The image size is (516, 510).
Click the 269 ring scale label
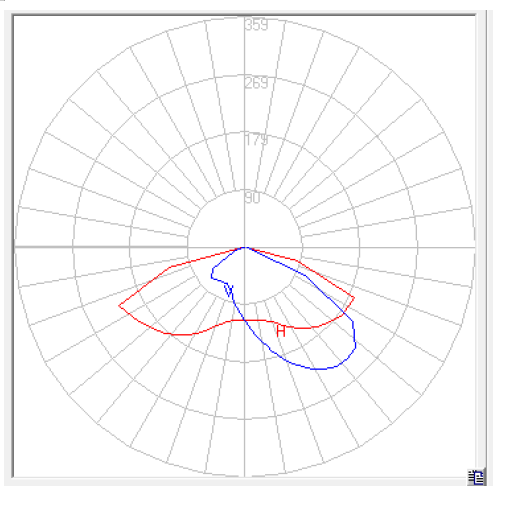256,83
